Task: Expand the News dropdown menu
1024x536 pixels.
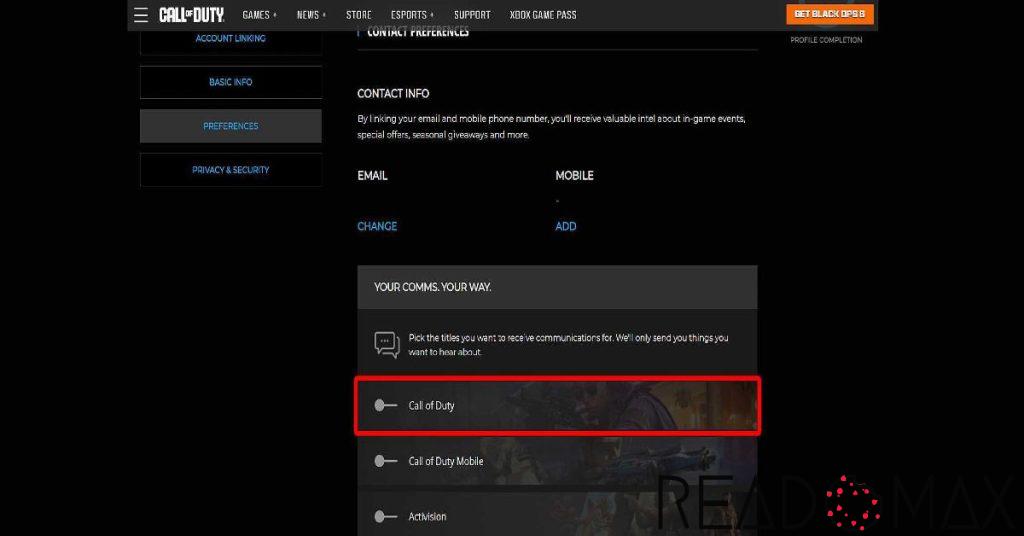Action: pos(311,15)
